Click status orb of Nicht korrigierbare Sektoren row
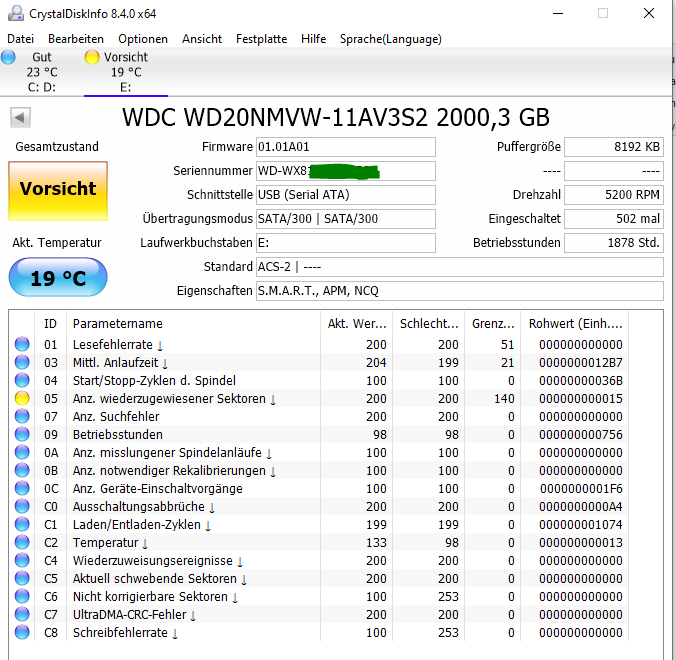 click(x=22, y=596)
